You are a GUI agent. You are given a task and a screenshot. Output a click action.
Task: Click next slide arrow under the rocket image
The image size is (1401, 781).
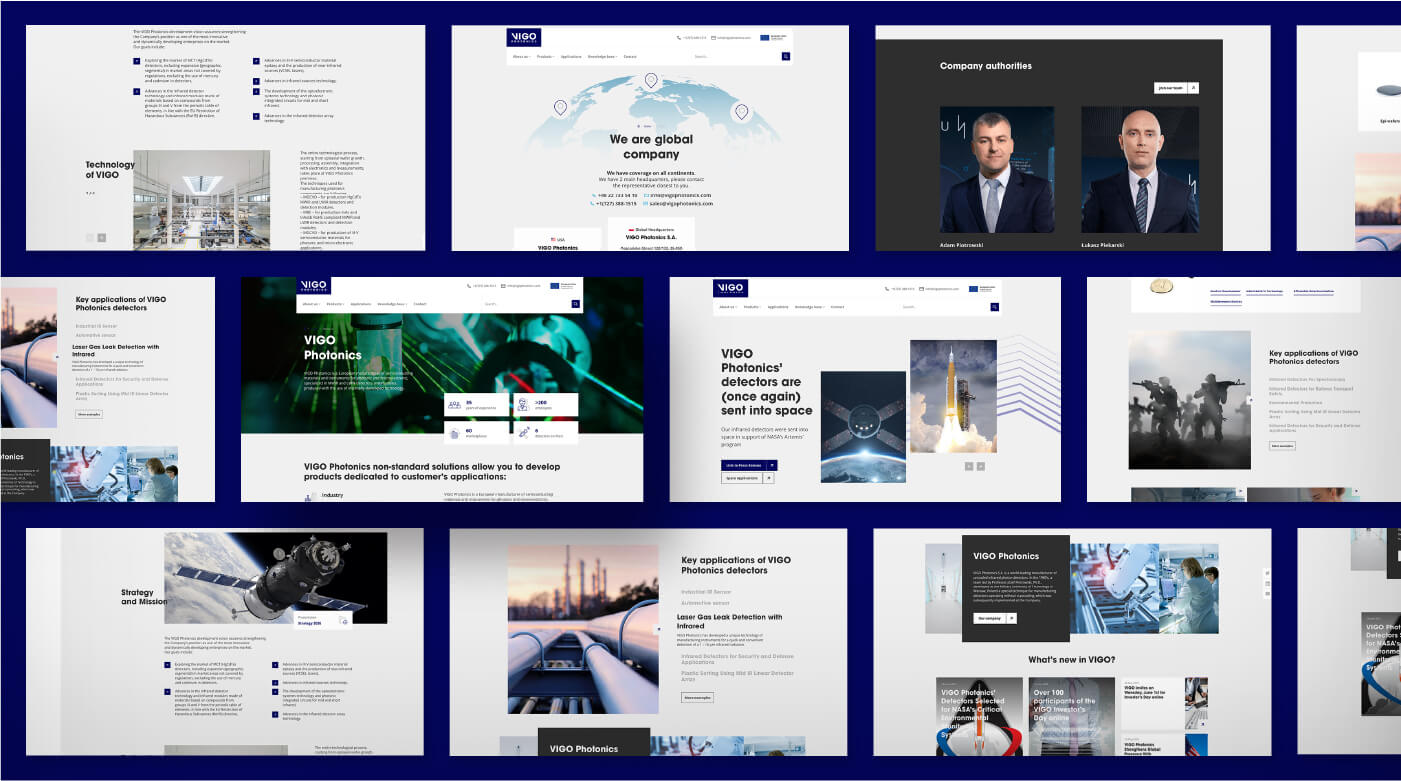point(981,466)
